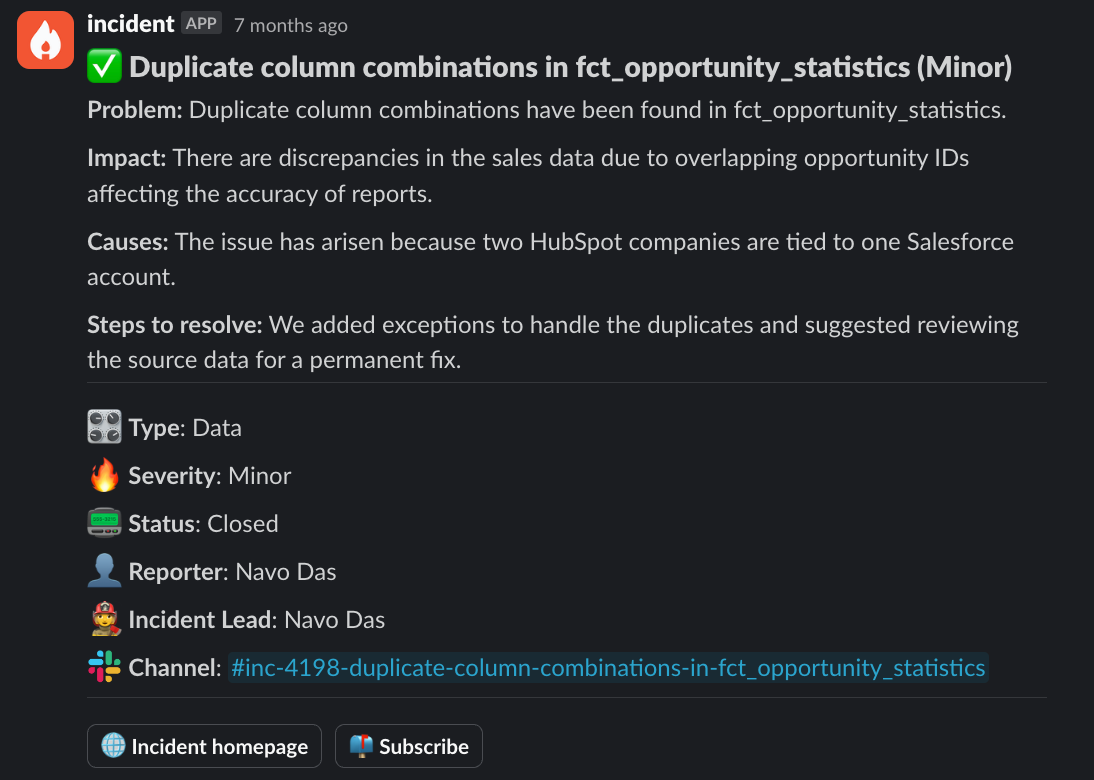1094x780 pixels.
Task: Click the green checkmark emoji in title
Action: (x=105, y=67)
